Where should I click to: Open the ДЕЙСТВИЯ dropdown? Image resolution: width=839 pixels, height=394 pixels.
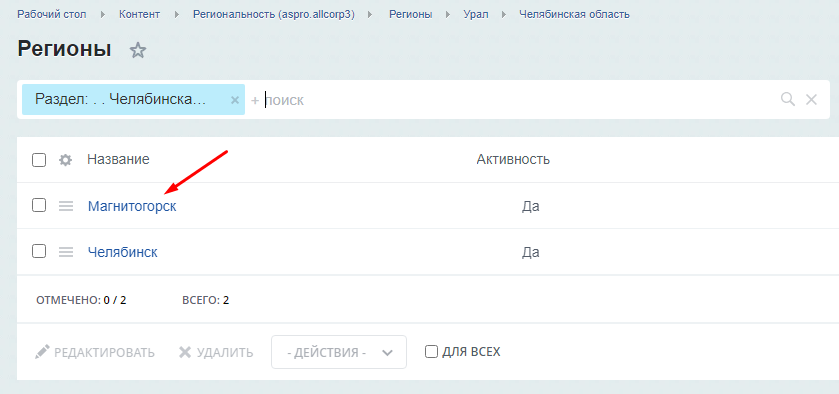339,352
